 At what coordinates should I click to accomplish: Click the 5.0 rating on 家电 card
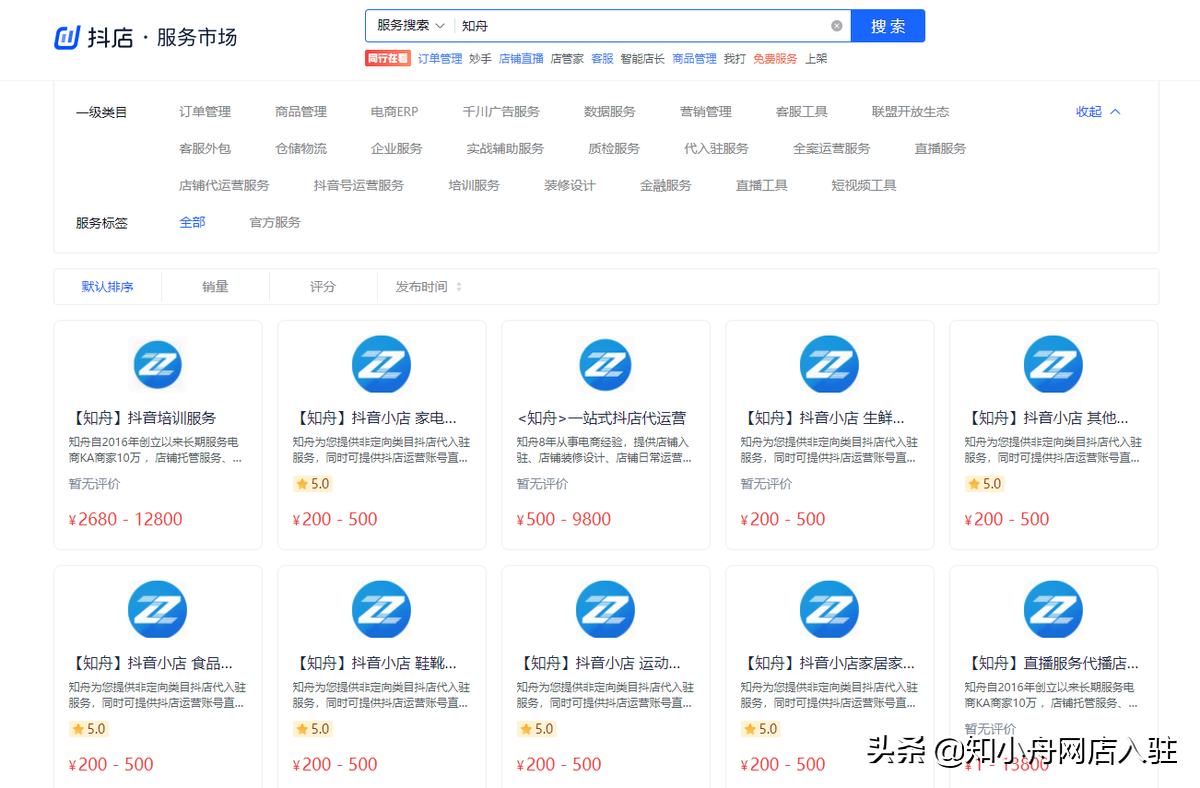pos(312,484)
